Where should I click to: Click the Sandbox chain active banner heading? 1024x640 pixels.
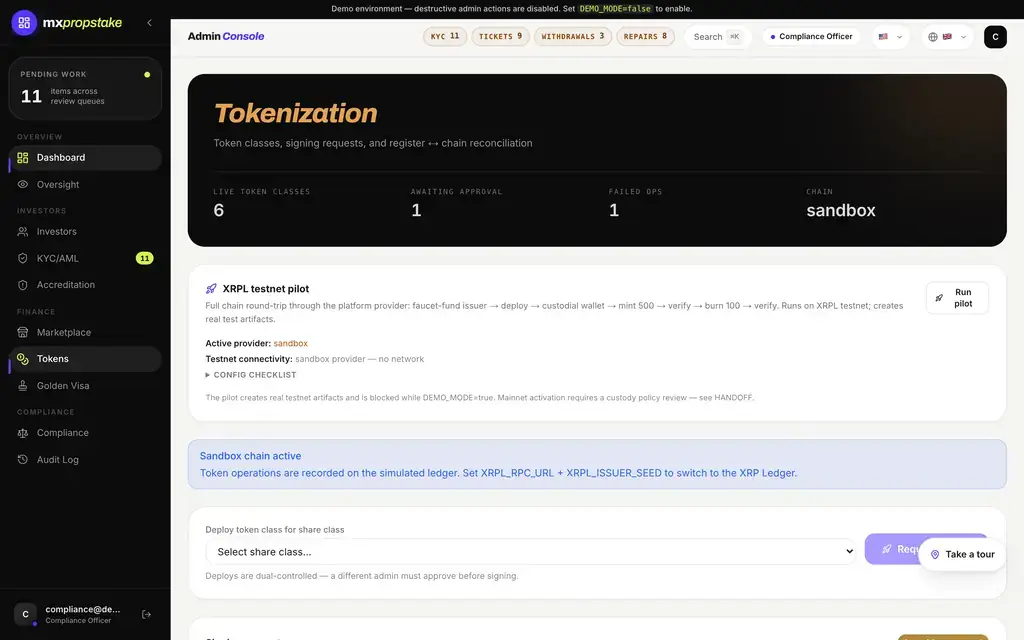tap(250, 456)
